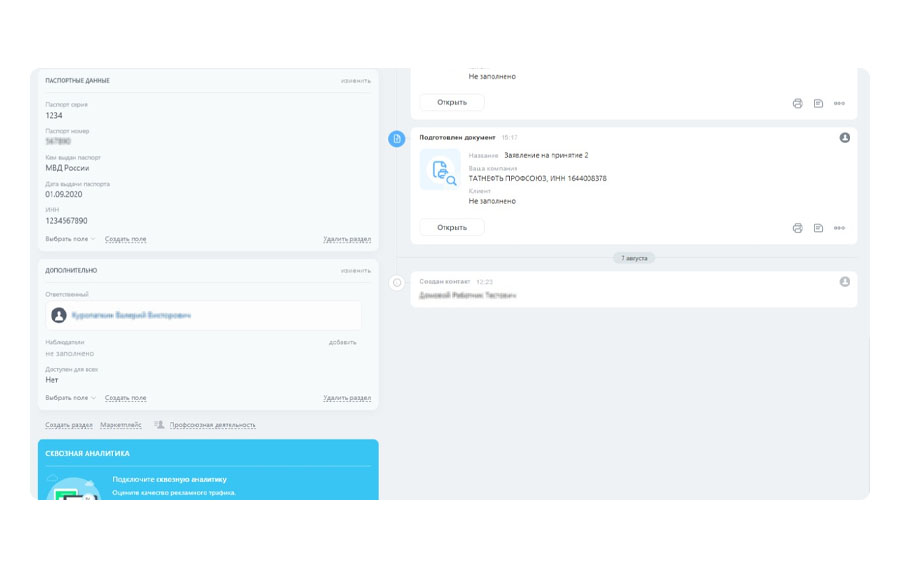Viewport: 900px width, 563px height.
Task: Click the 'Создан контакт' info timeline marker
Action: pos(397,282)
